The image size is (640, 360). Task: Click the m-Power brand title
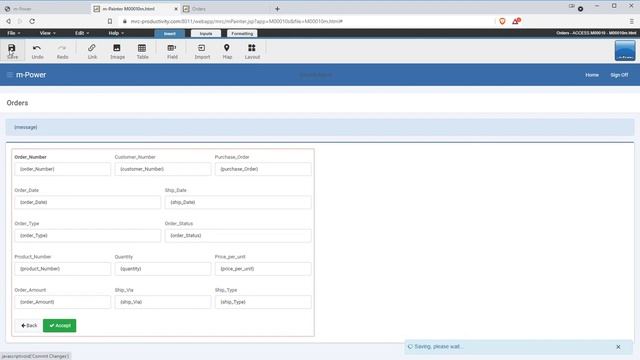31,75
